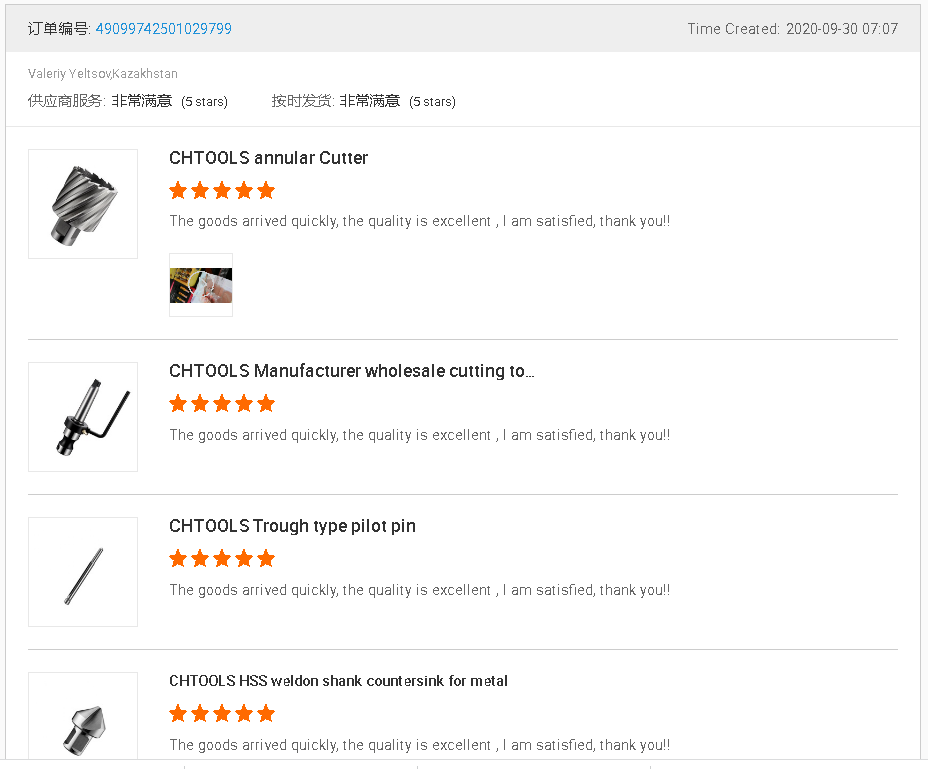Click third star of the wholesale cutting tool rating

(x=222, y=404)
